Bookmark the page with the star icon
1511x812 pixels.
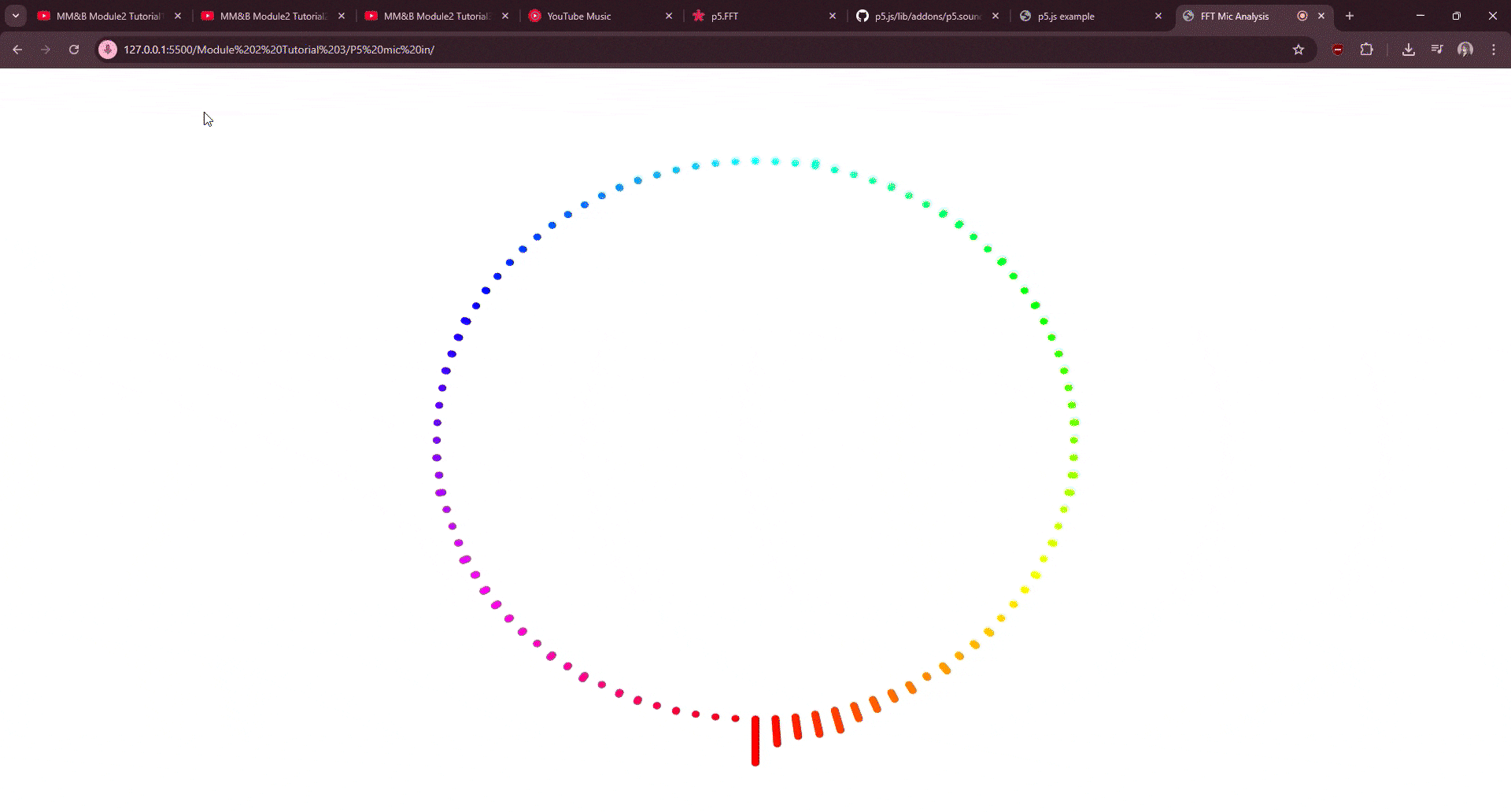click(1297, 49)
